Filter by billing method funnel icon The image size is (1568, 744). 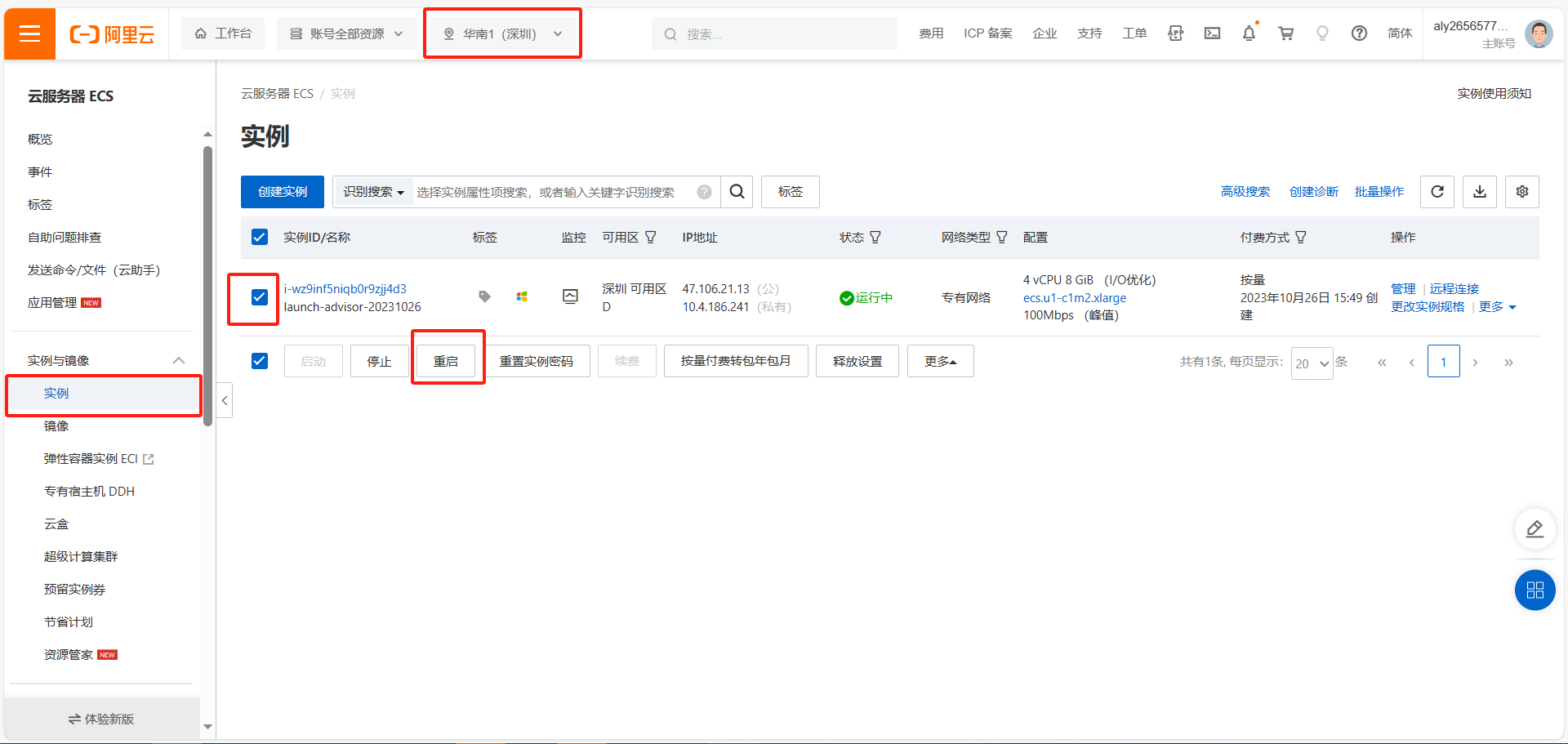[x=1301, y=237]
